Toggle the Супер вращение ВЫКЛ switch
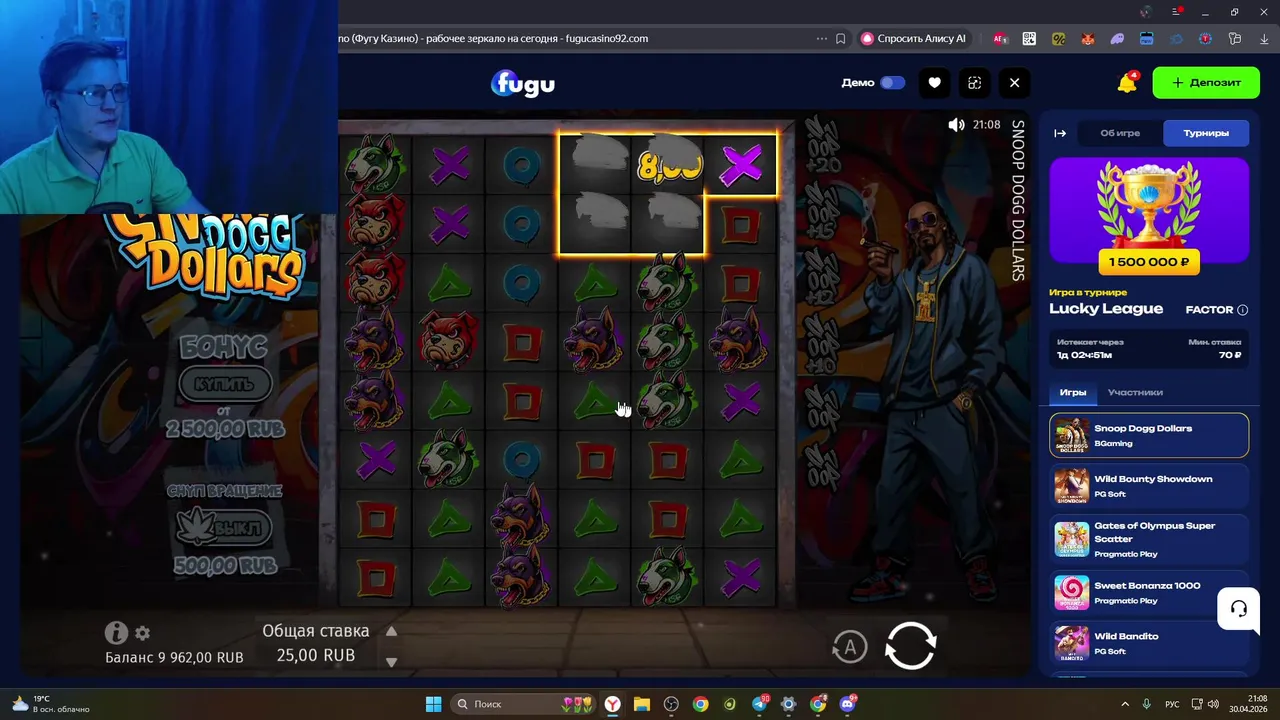The width and height of the screenshot is (1280, 720). (224, 526)
